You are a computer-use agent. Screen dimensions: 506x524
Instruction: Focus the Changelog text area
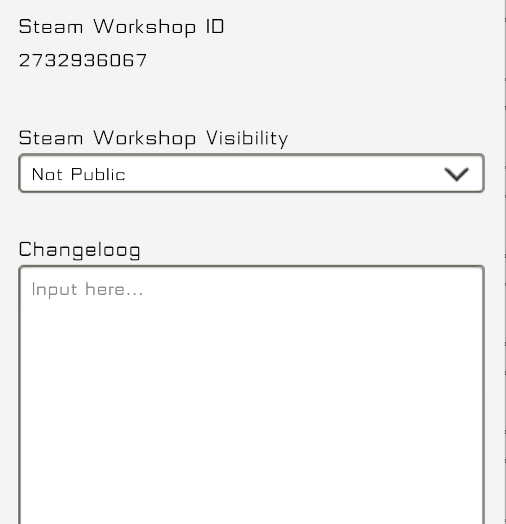tap(251, 395)
